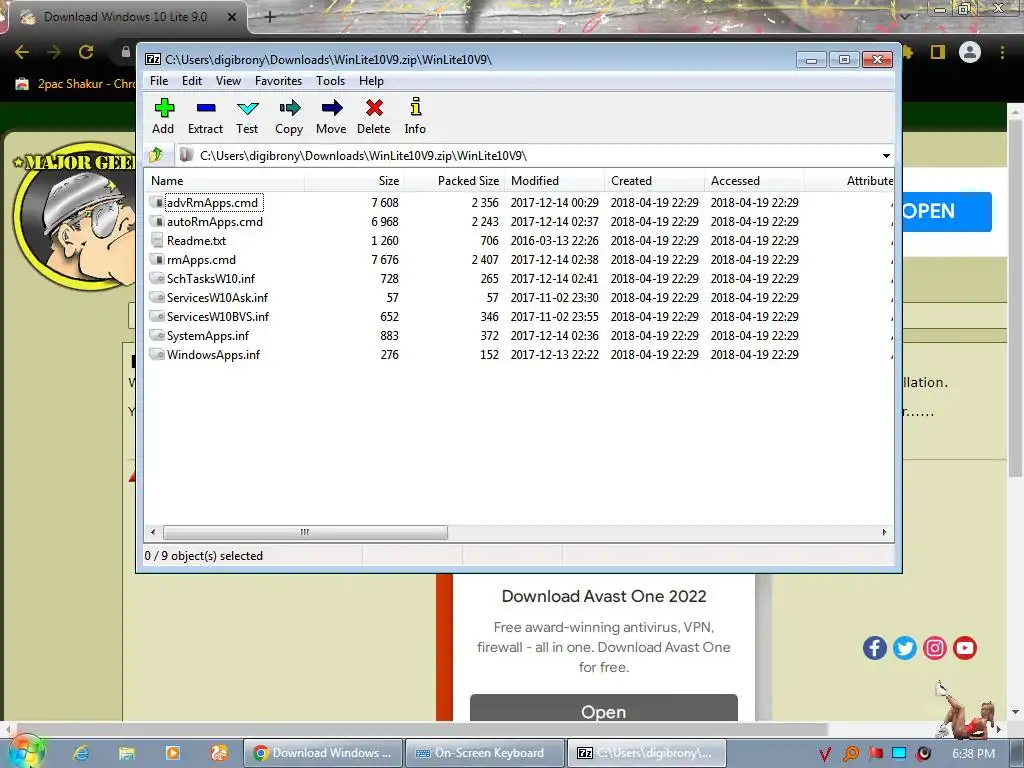Open the Twitter social icon

click(904, 648)
